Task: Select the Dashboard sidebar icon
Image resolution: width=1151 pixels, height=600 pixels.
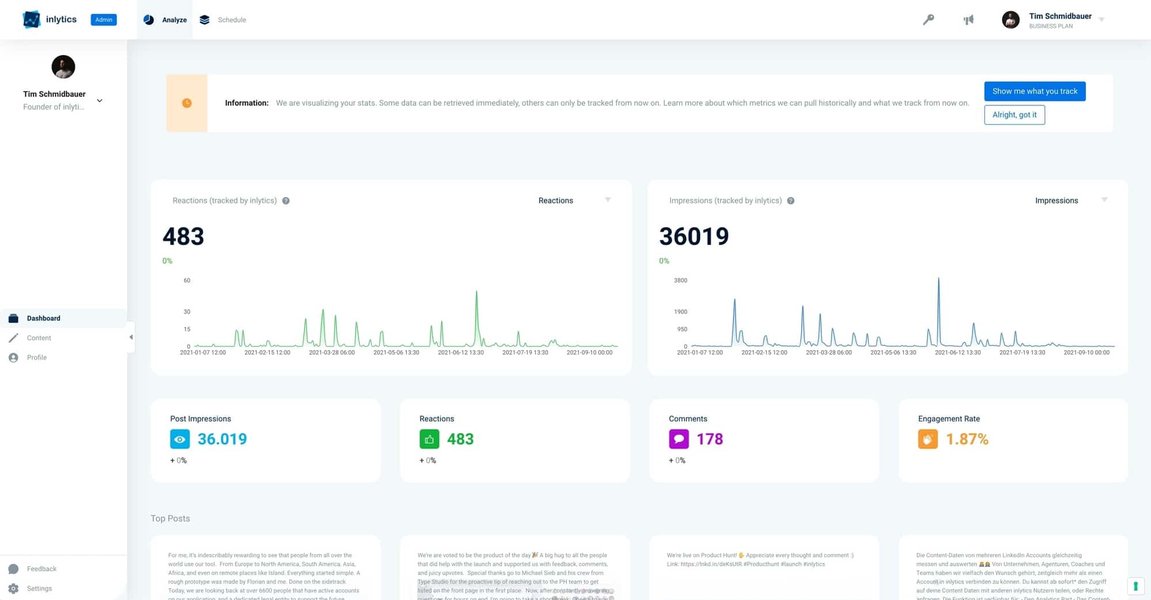Action: tap(11, 316)
